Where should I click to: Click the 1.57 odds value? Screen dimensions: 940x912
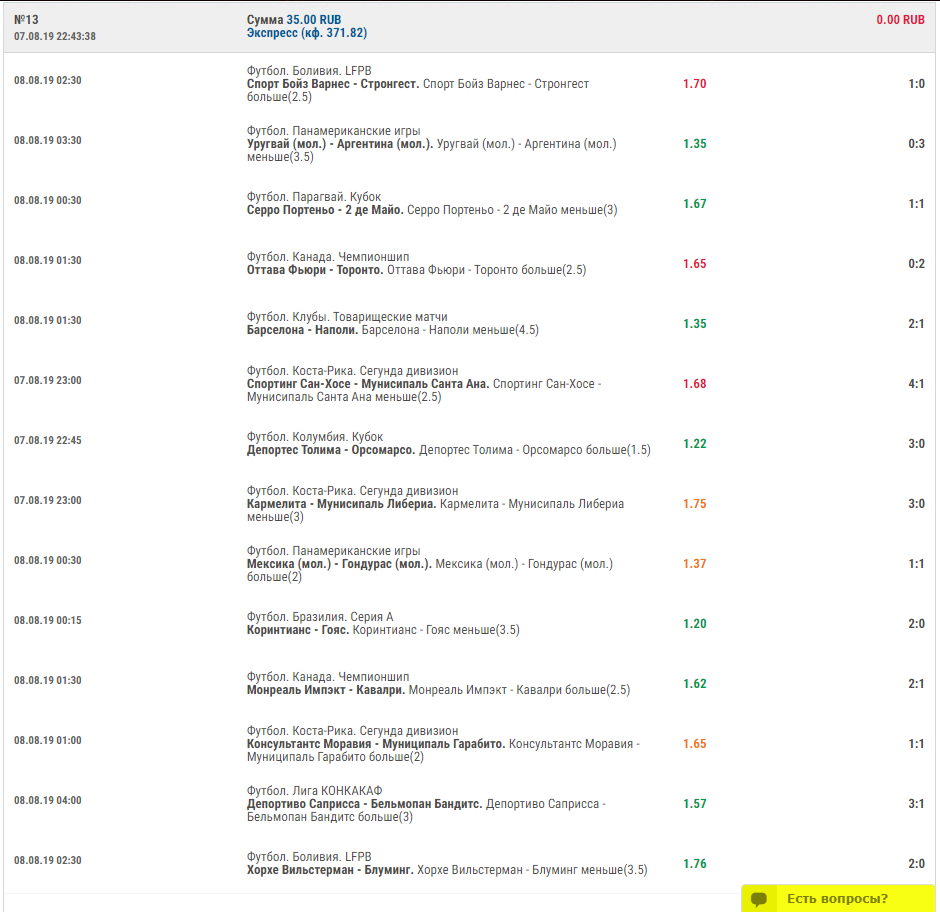click(695, 803)
